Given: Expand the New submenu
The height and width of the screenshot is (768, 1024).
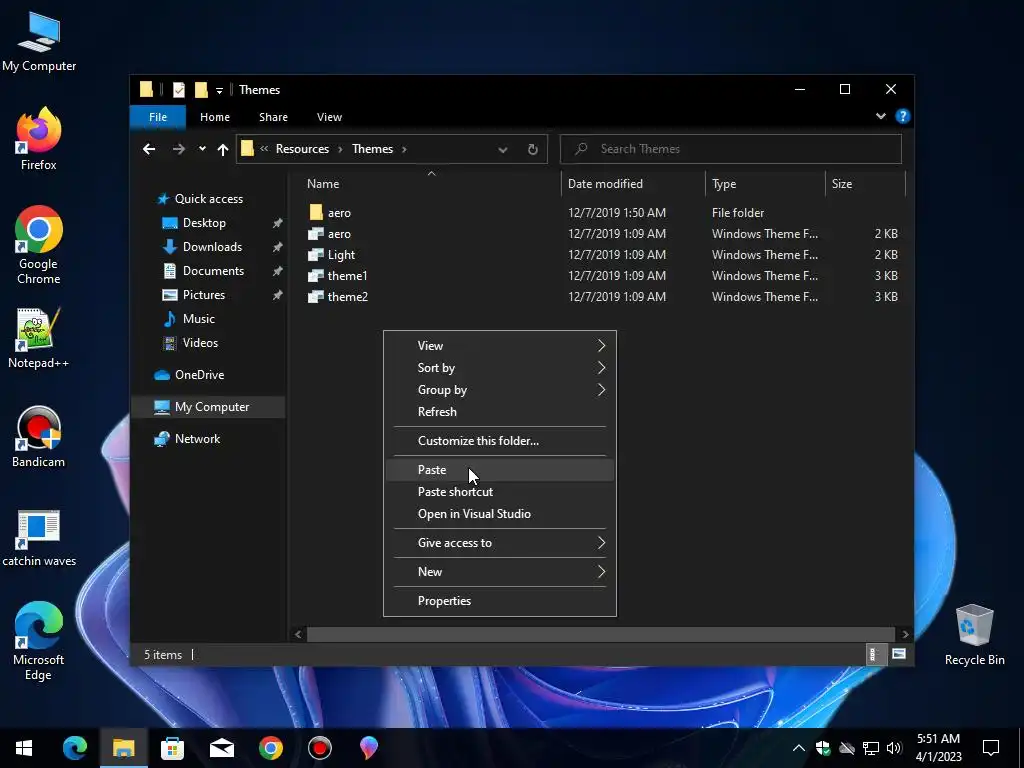Looking at the screenshot, I should coord(500,571).
